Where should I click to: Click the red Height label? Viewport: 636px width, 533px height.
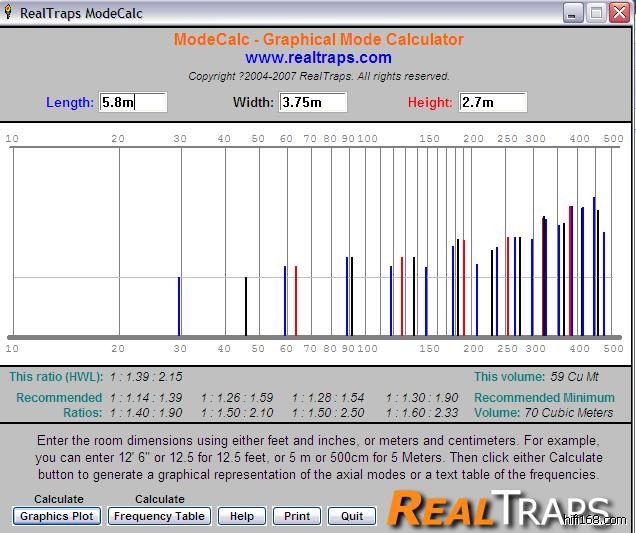(x=430, y=102)
